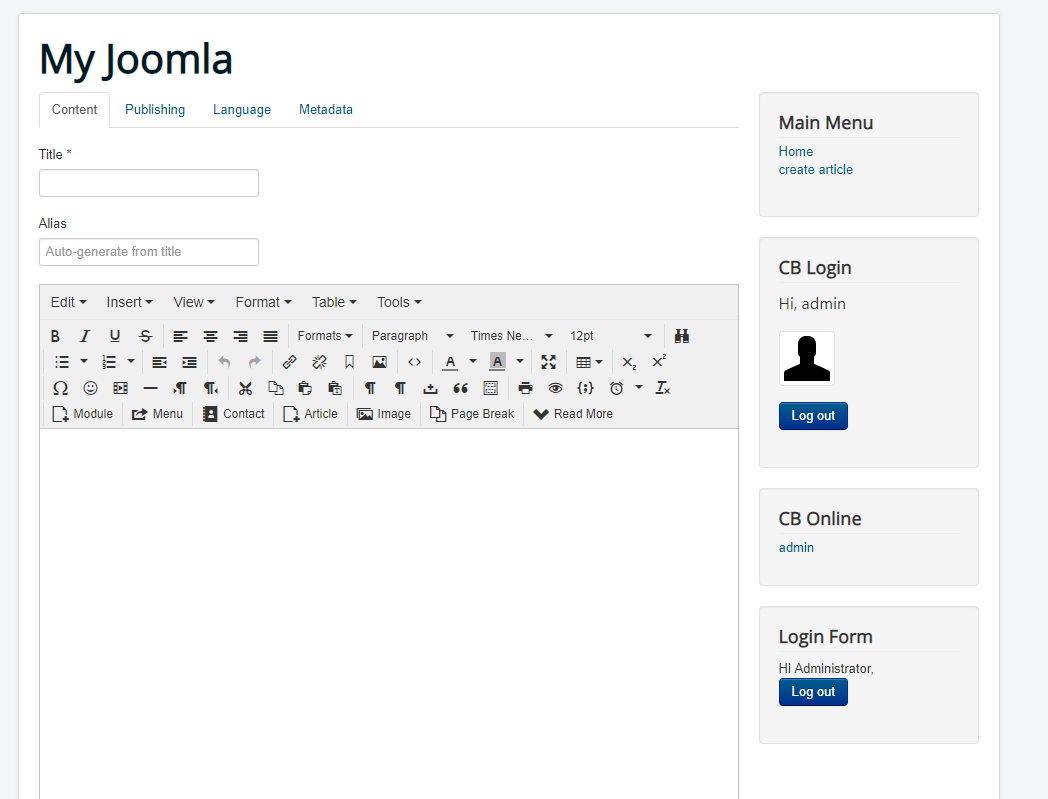Click the Title input field

pos(149,183)
